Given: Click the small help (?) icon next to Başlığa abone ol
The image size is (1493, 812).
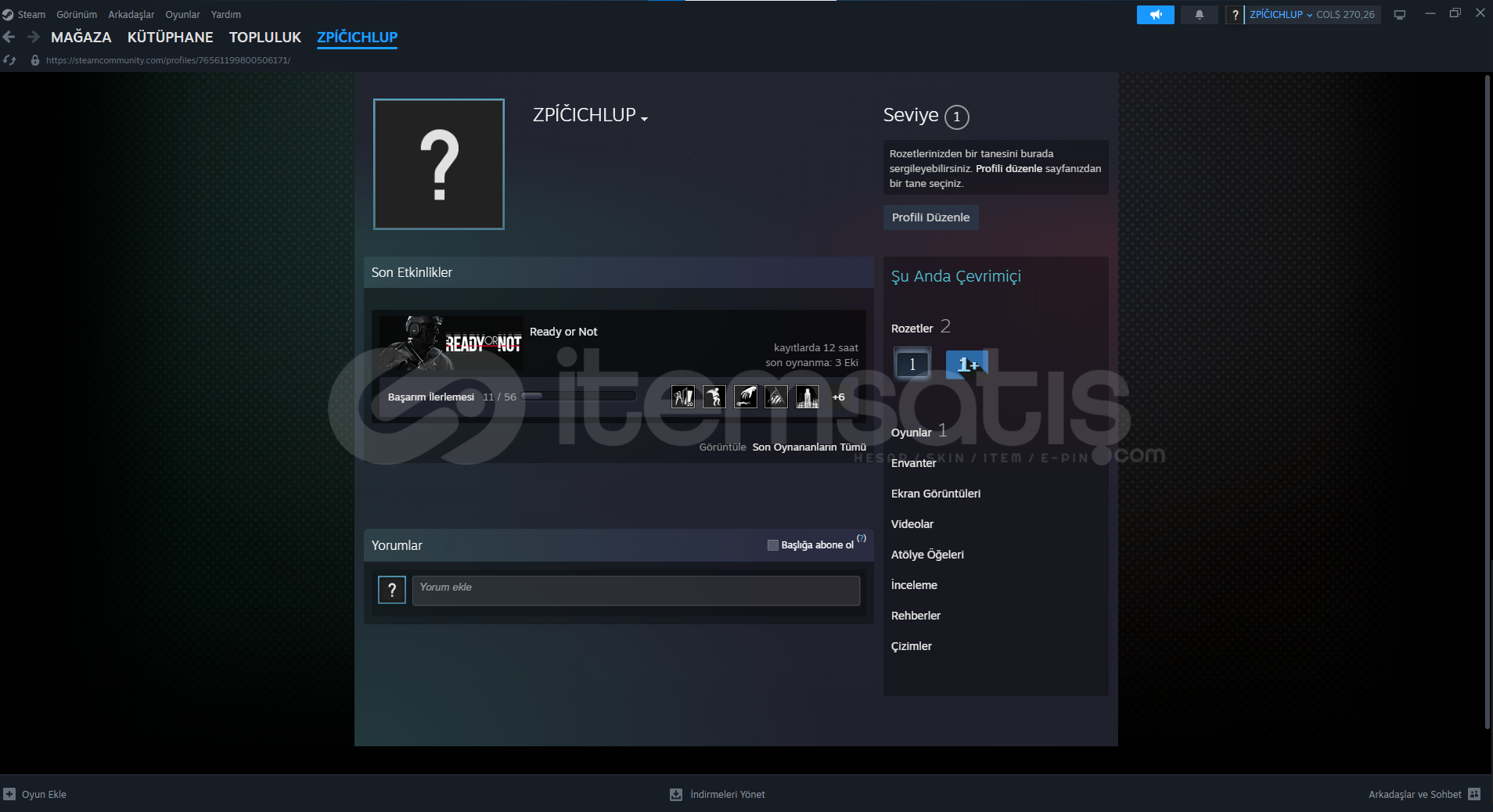Looking at the screenshot, I should pos(862,538).
